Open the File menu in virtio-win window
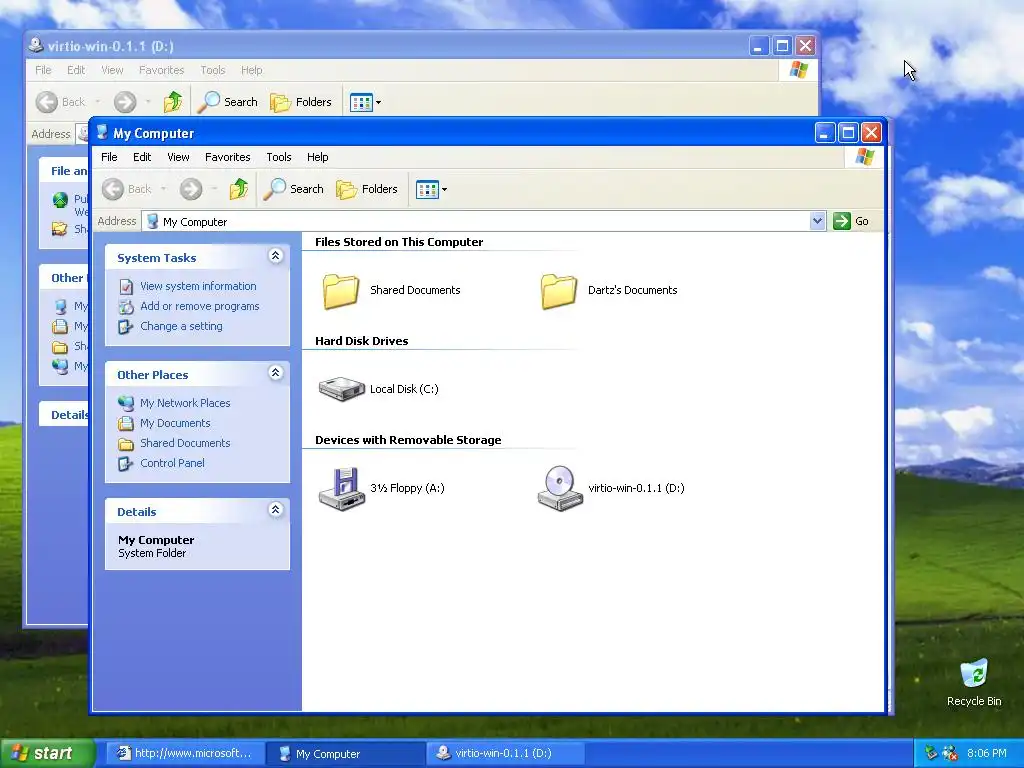1024x768 pixels. click(x=43, y=71)
